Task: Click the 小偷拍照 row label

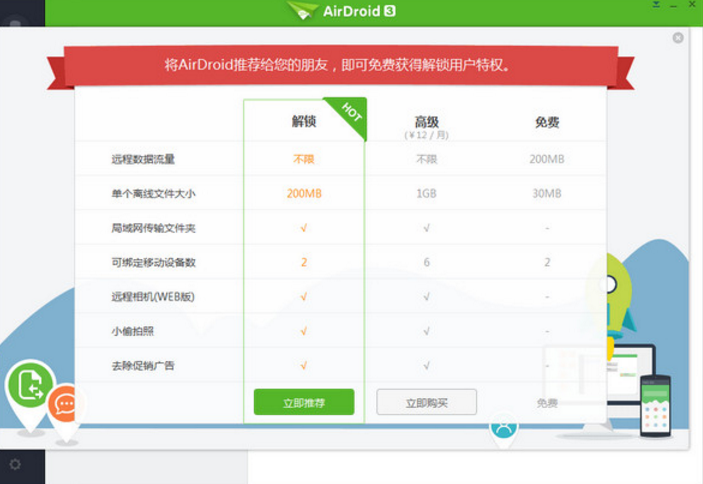Action: click(x=133, y=331)
